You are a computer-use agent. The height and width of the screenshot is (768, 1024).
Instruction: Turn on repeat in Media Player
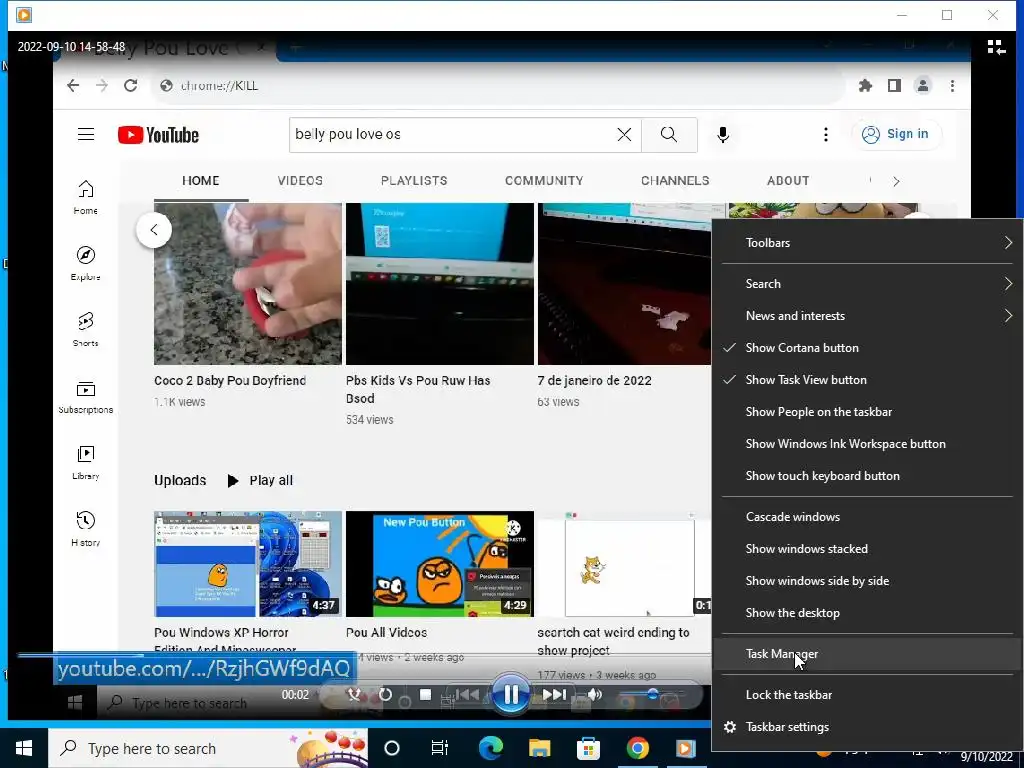[386, 694]
